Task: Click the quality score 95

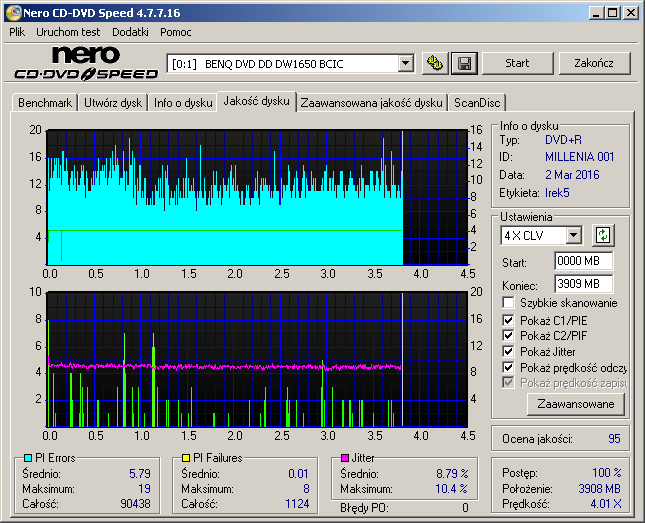Action: coord(614,439)
